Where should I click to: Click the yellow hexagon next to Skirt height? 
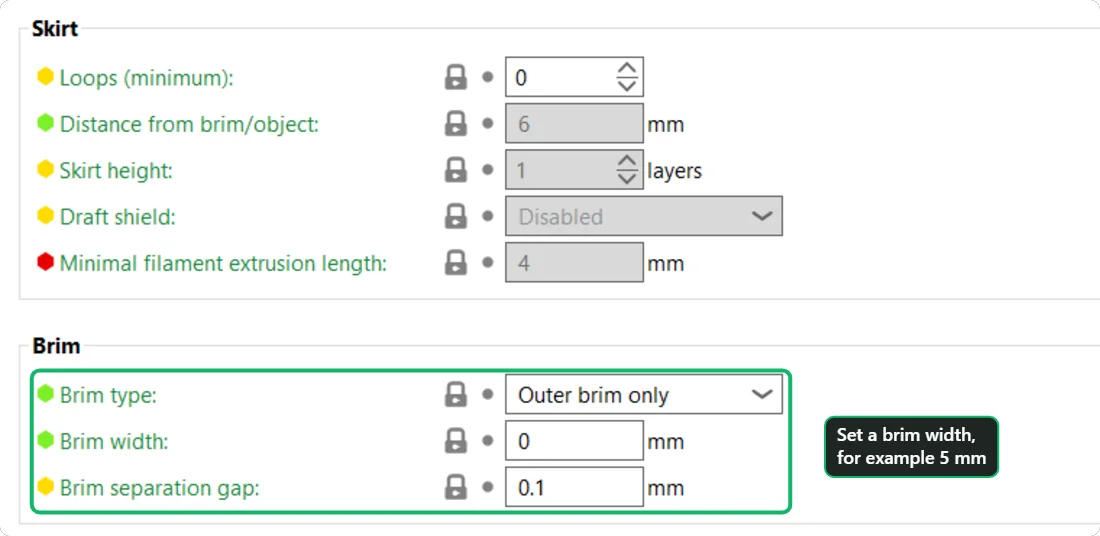coord(46,169)
